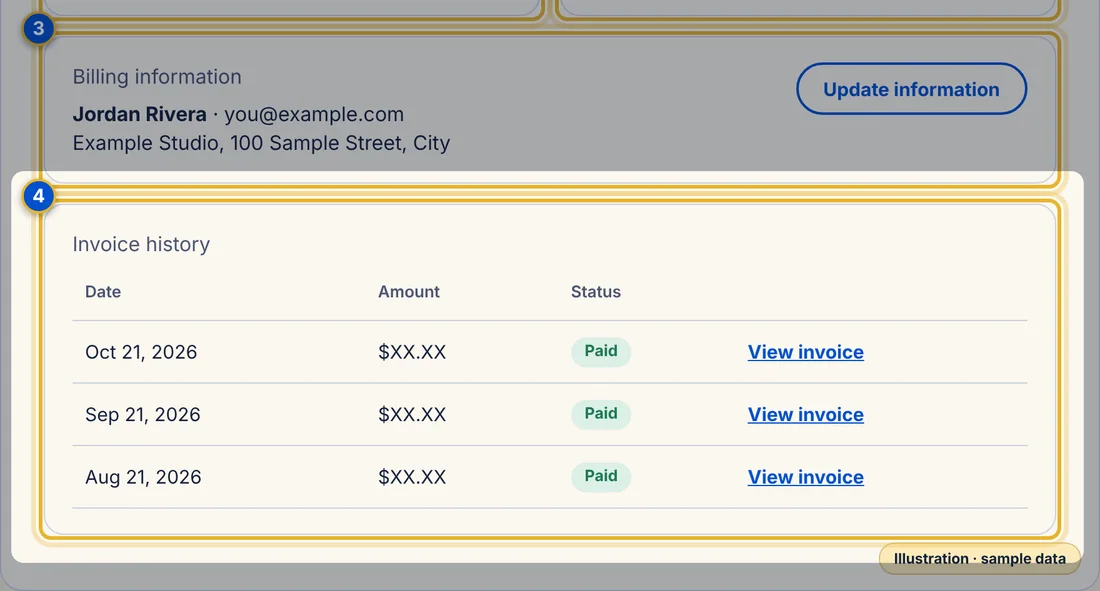This screenshot has width=1100, height=591.
Task: Click the $XX.XX amount for Aug 21
Action: click(x=412, y=477)
